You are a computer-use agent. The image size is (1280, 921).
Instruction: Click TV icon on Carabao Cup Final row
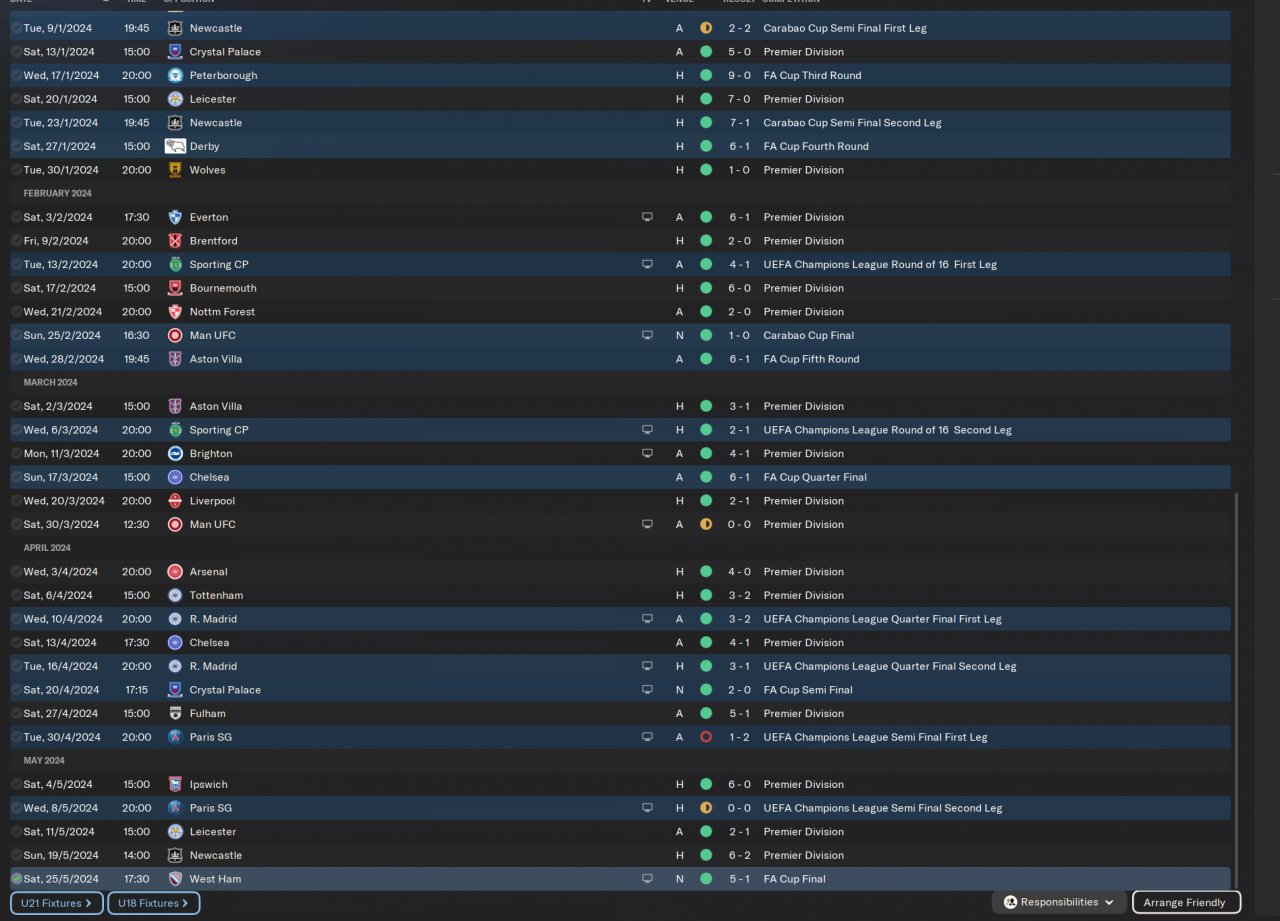[647, 335]
